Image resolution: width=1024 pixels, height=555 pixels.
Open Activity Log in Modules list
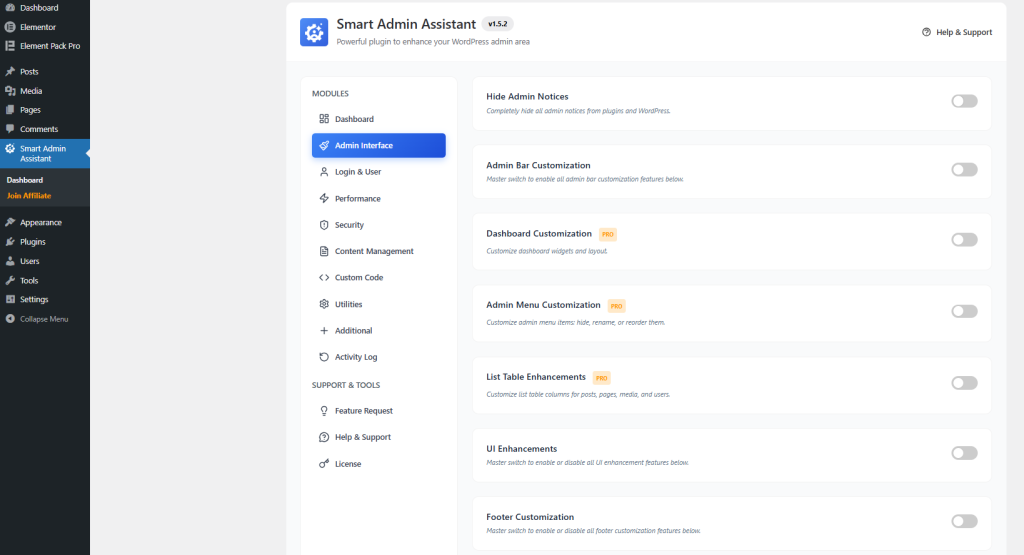click(x=379, y=357)
